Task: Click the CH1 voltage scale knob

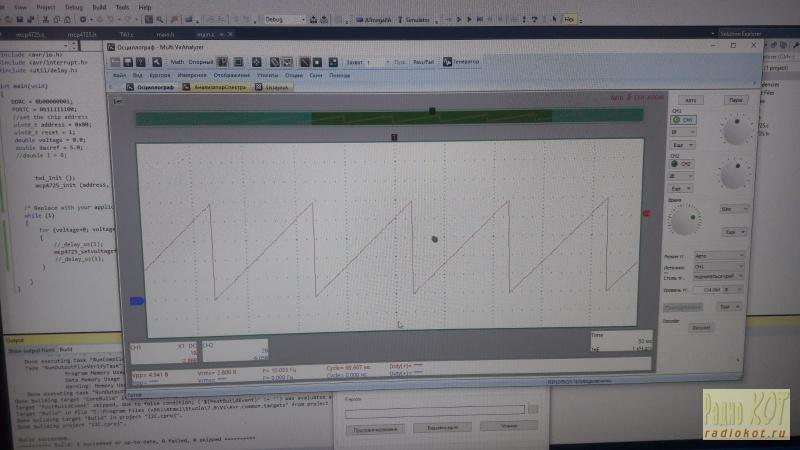Action: 737,129
